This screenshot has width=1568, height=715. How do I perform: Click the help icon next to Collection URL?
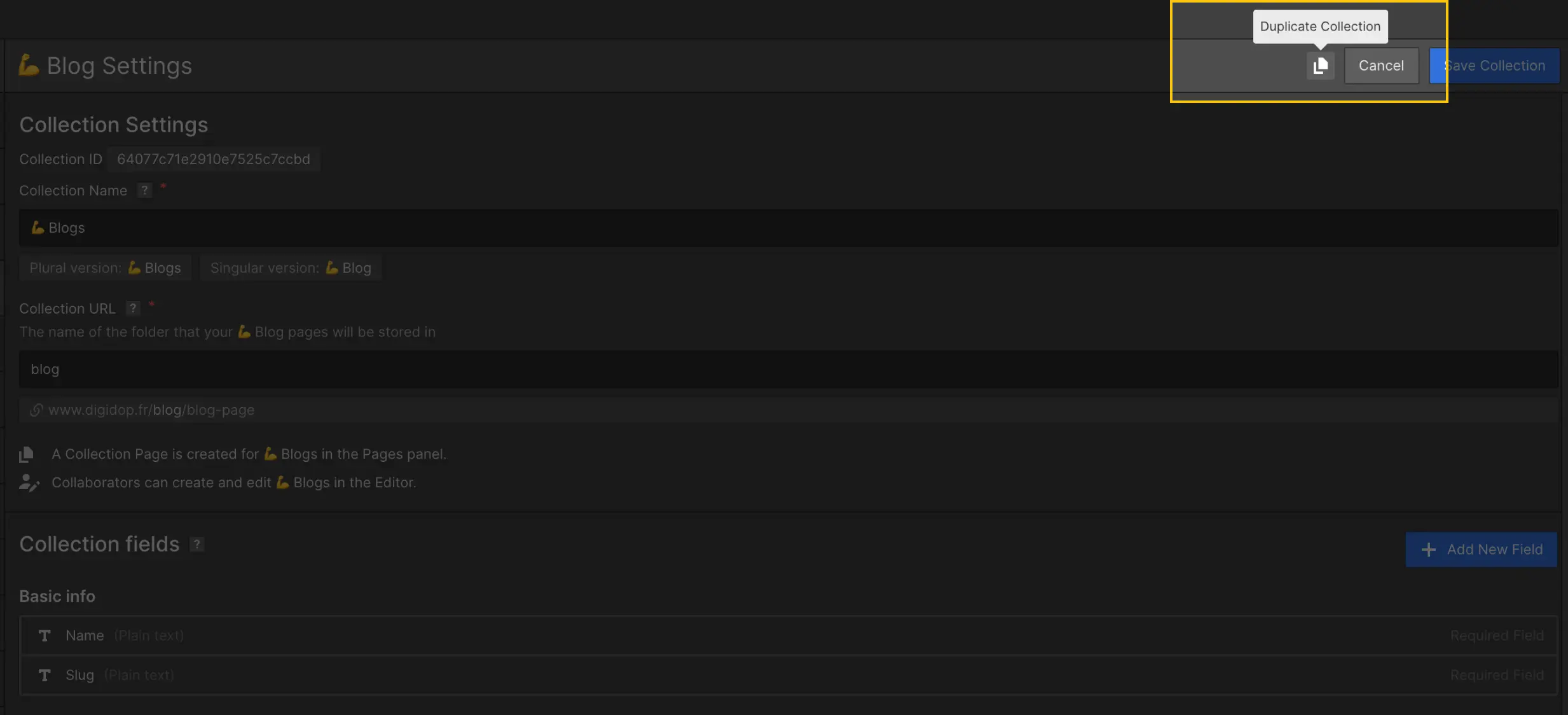(x=132, y=307)
